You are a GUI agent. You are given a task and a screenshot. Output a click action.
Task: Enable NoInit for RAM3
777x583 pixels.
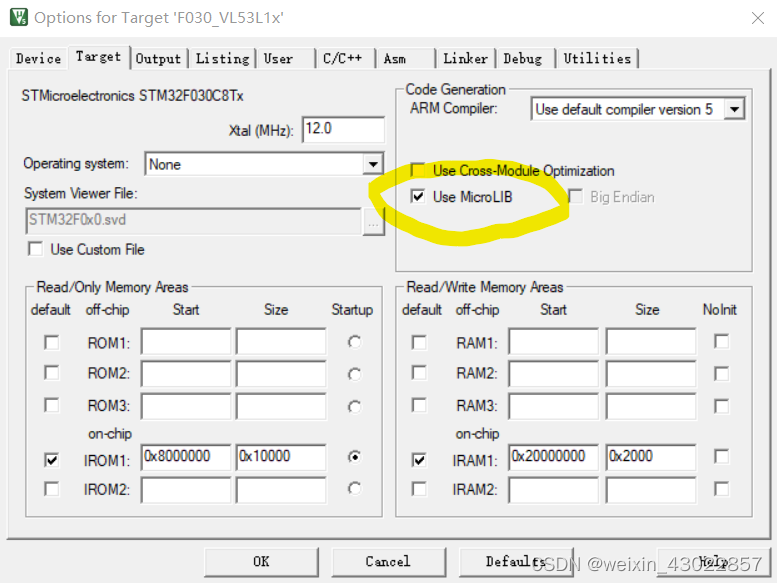click(x=722, y=406)
